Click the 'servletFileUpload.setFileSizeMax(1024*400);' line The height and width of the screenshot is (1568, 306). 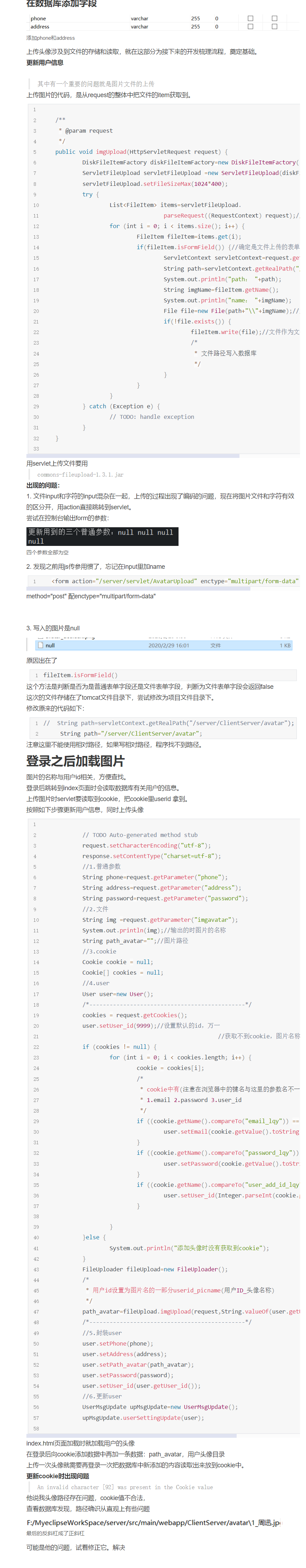coord(155,184)
